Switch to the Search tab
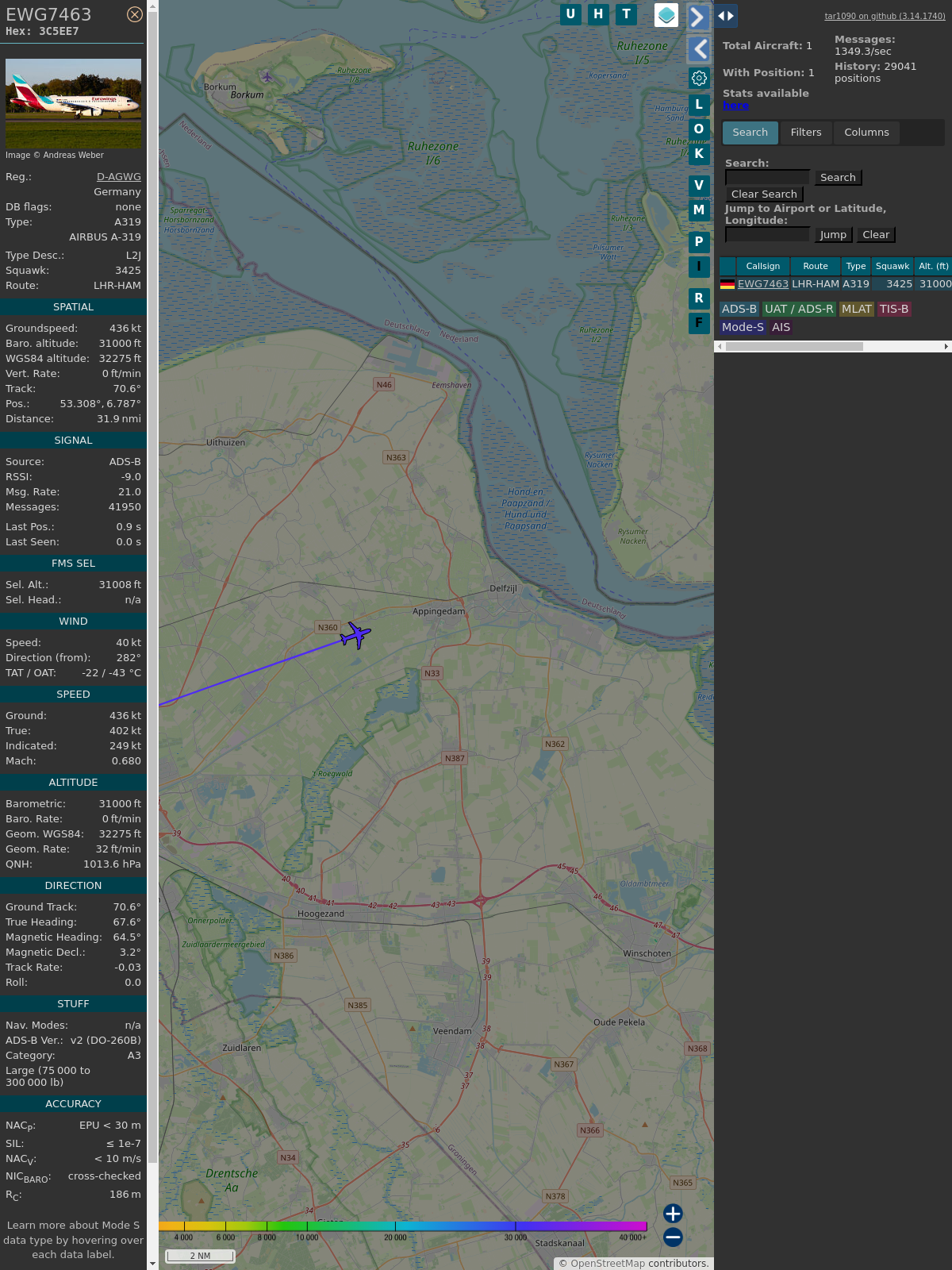The image size is (952, 1270). (750, 133)
